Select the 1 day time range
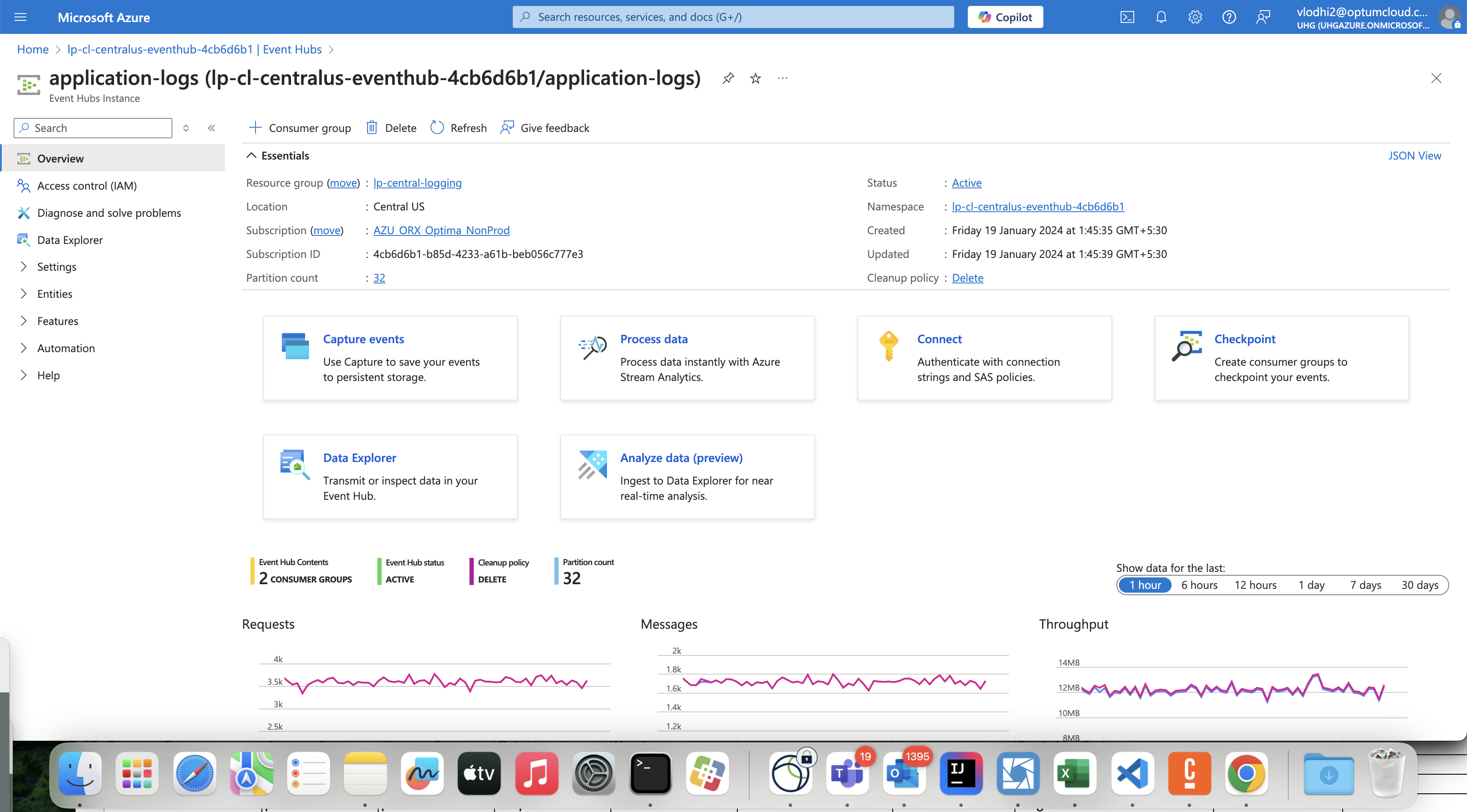The image size is (1467, 812). [1312, 585]
